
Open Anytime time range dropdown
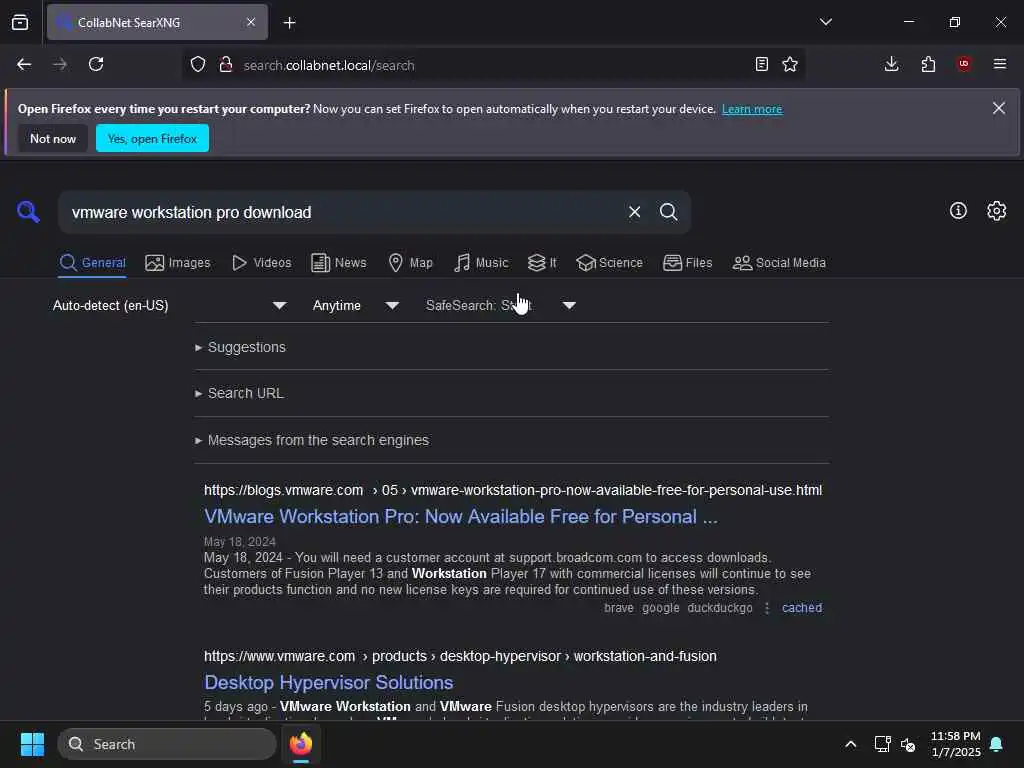[x=355, y=305]
